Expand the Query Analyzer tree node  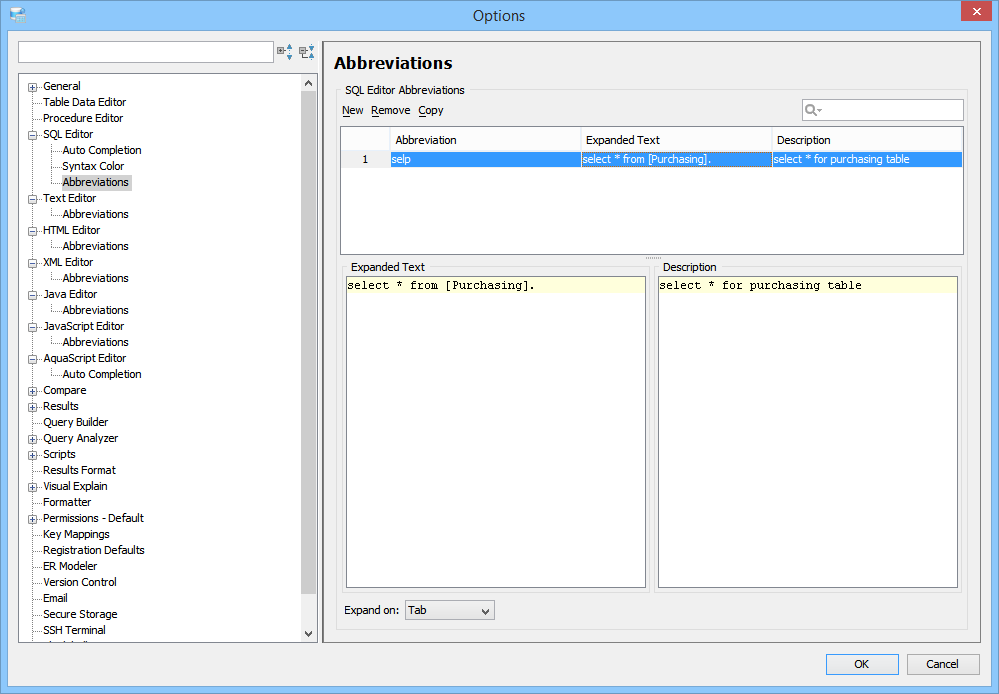click(x=32, y=439)
